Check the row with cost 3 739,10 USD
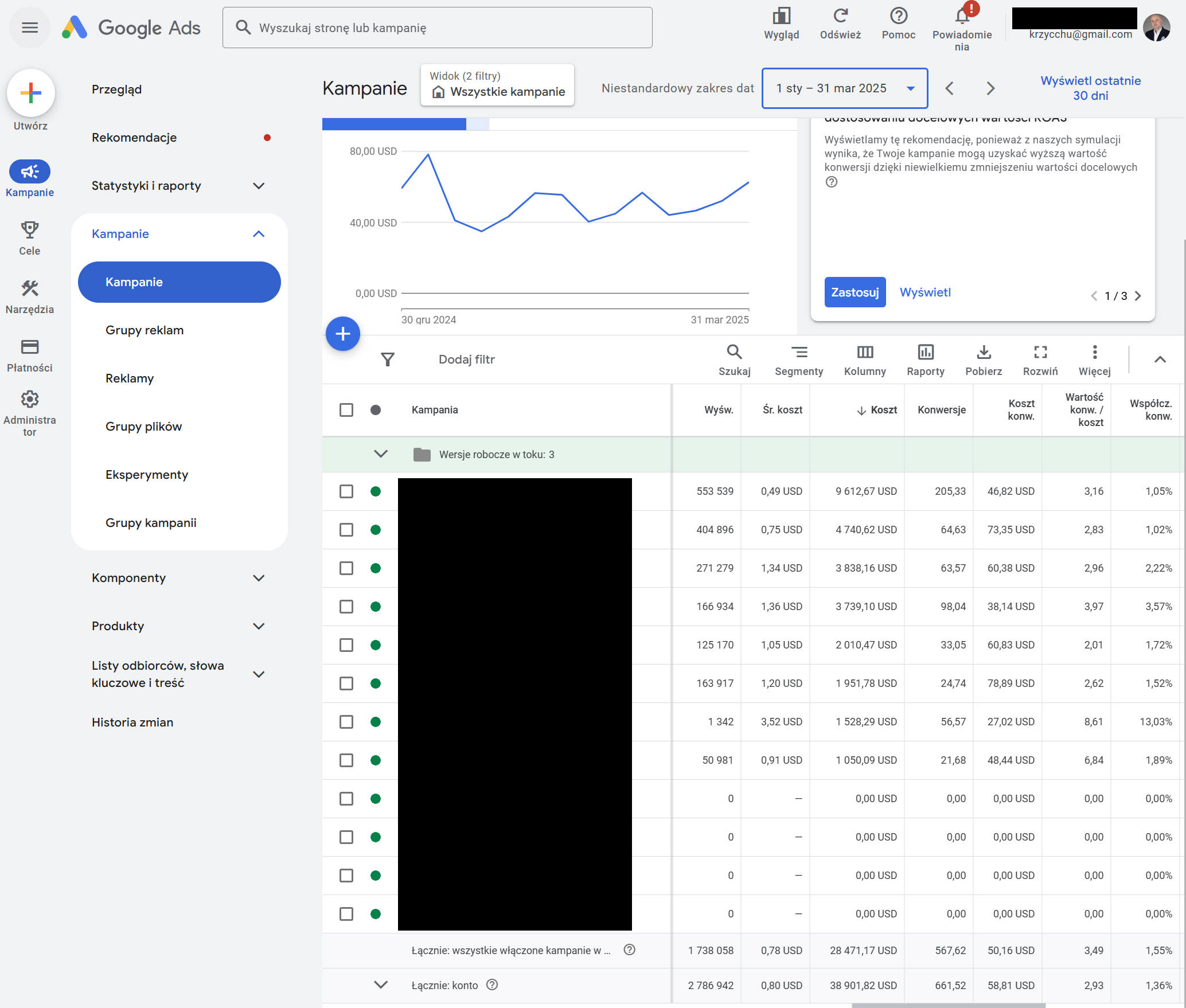1186x1008 pixels. pos(346,607)
